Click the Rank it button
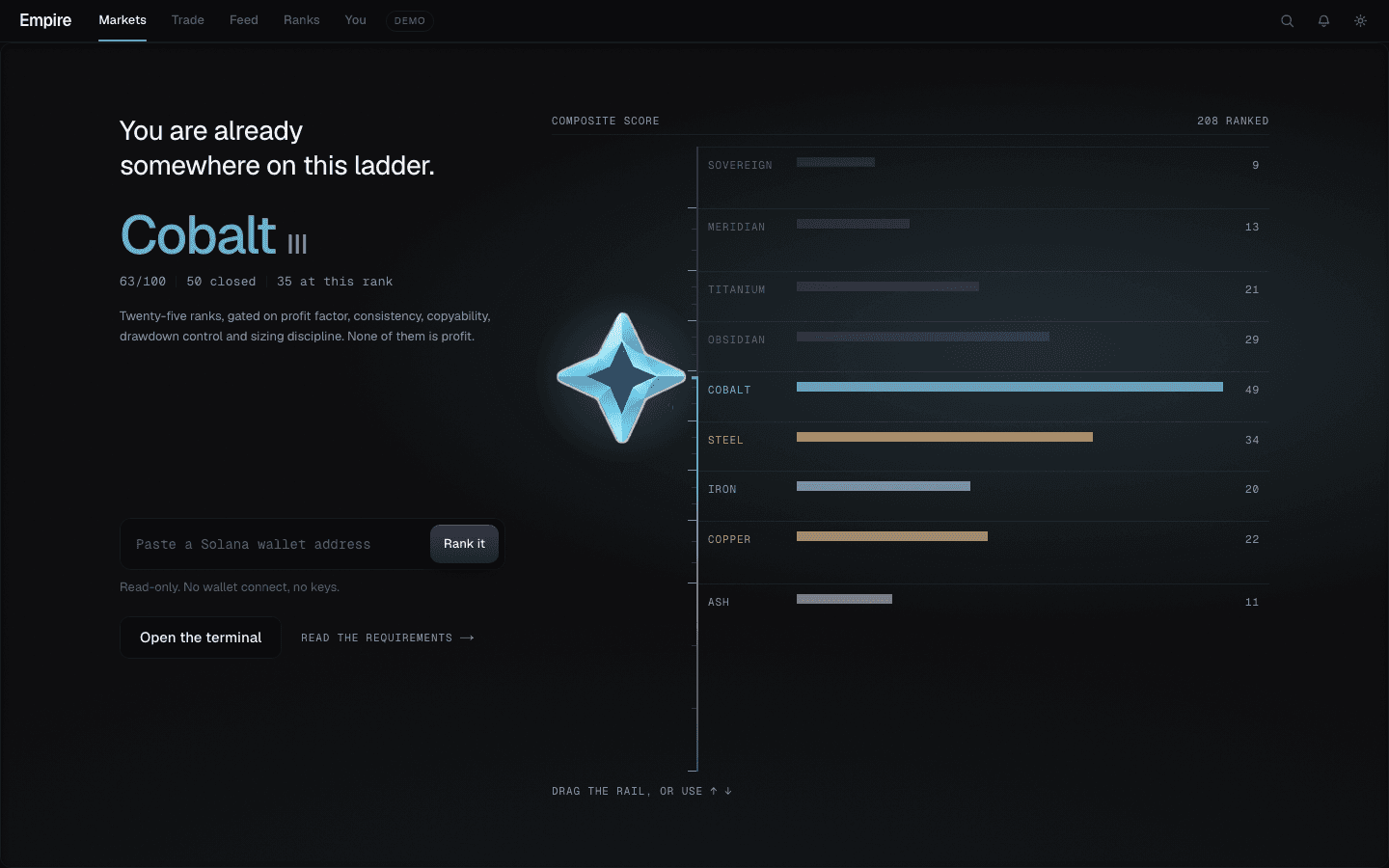This screenshot has height=868, width=1389. [464, 544]
